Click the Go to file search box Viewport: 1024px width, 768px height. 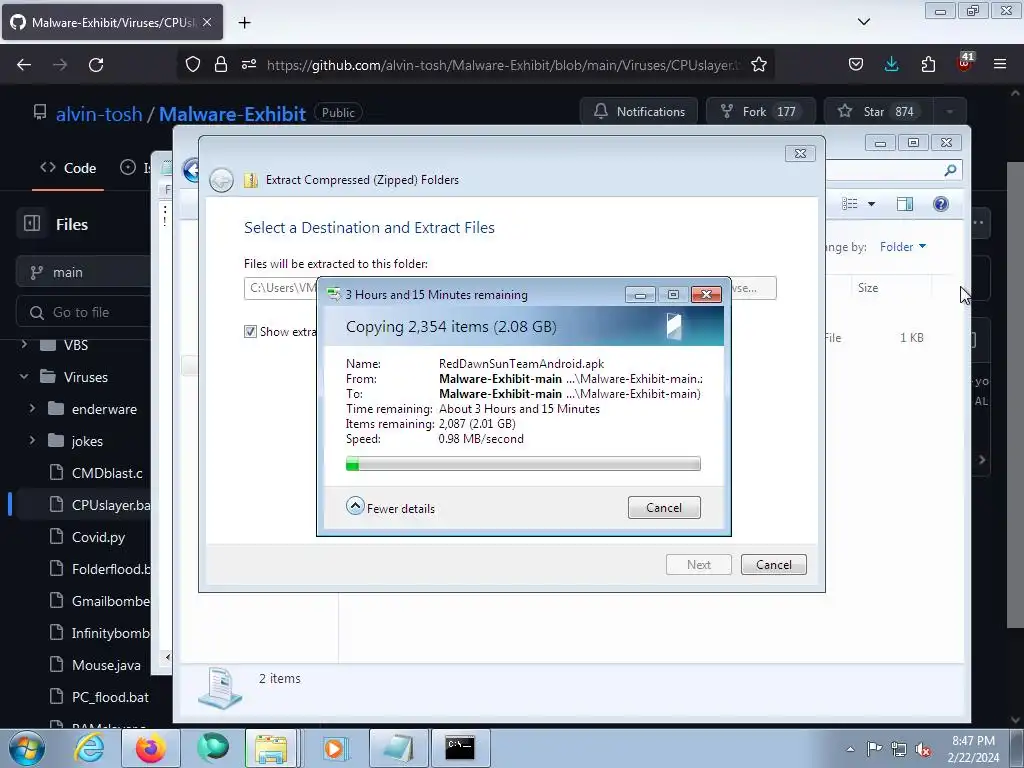(84, 312)
